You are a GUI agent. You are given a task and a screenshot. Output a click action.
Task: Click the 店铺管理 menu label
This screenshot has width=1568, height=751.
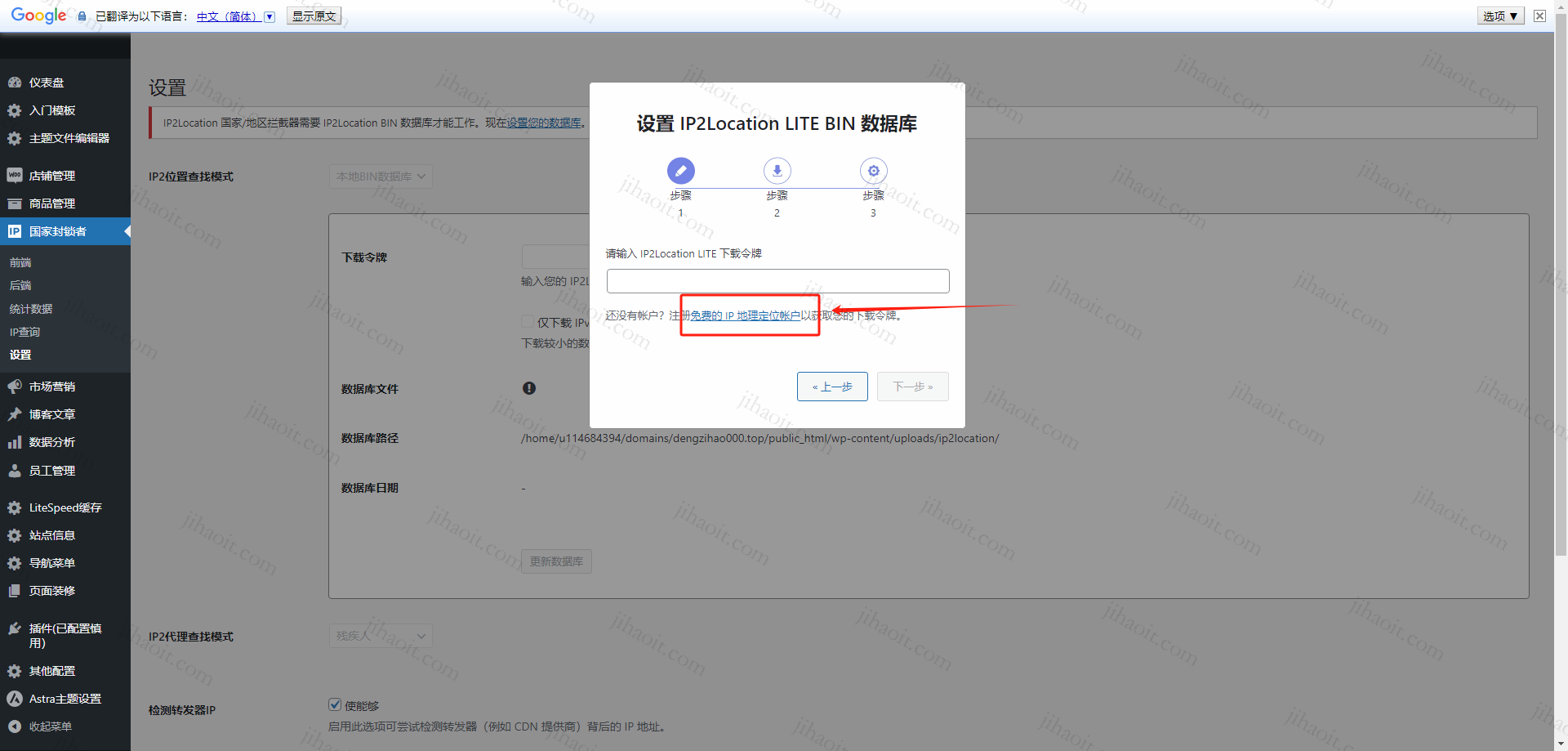click(52, 176)
